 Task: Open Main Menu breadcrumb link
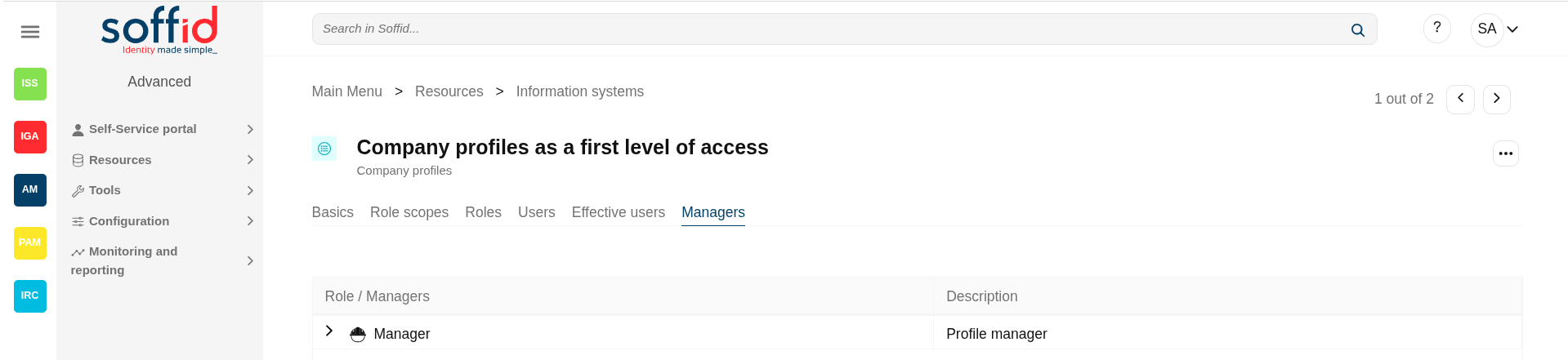tap(346, 91)
